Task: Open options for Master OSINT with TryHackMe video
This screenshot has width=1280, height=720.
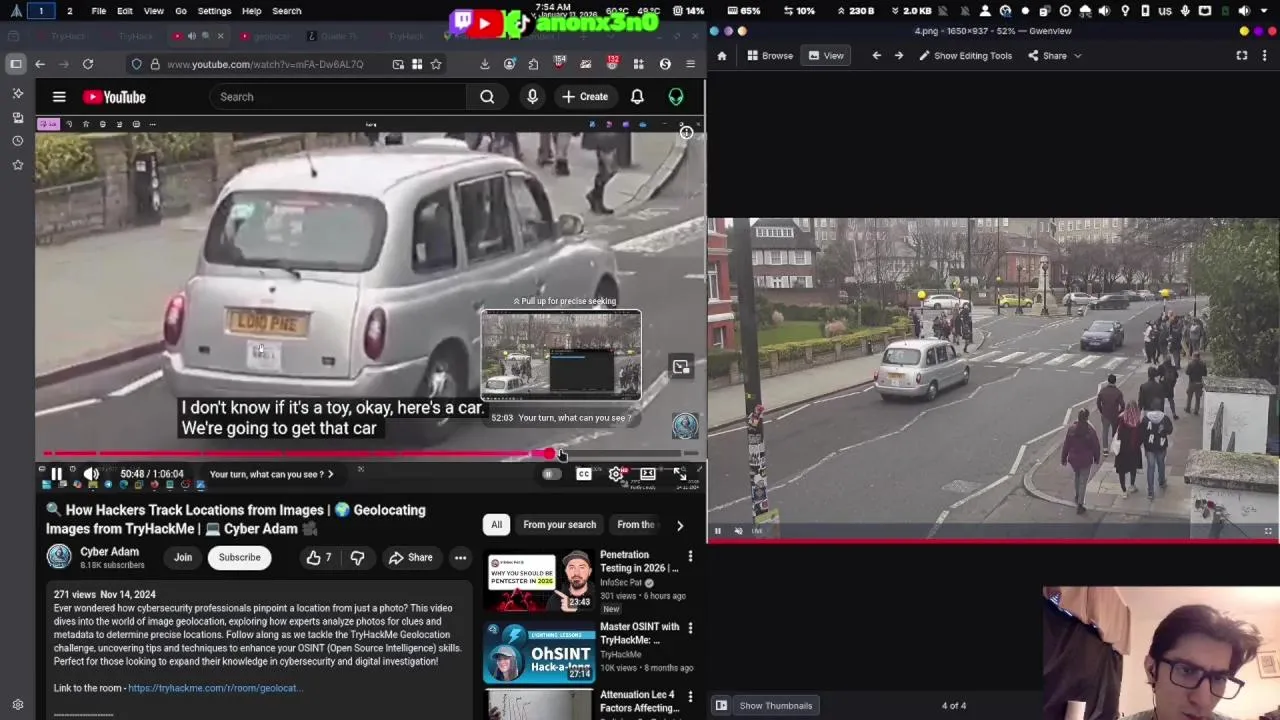Action: click(690, 628)
